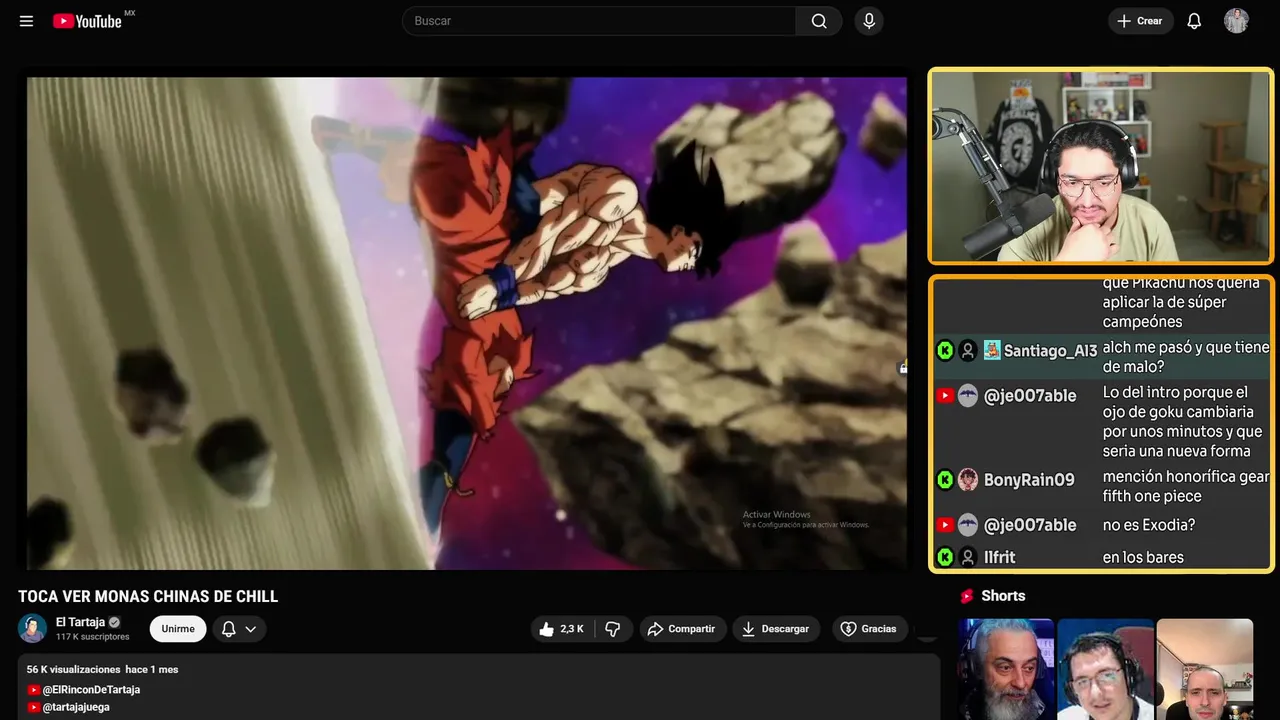Open first Shorts thumbnail with bearded man

[x=1006, y=669]
